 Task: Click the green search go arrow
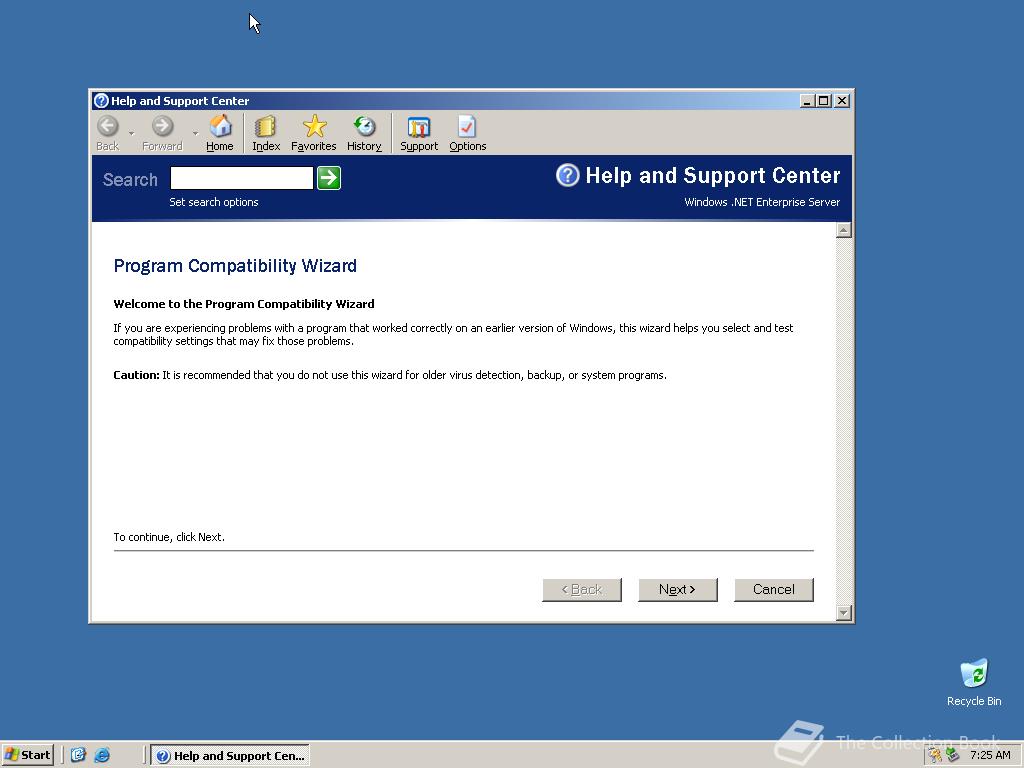[328, 178]
